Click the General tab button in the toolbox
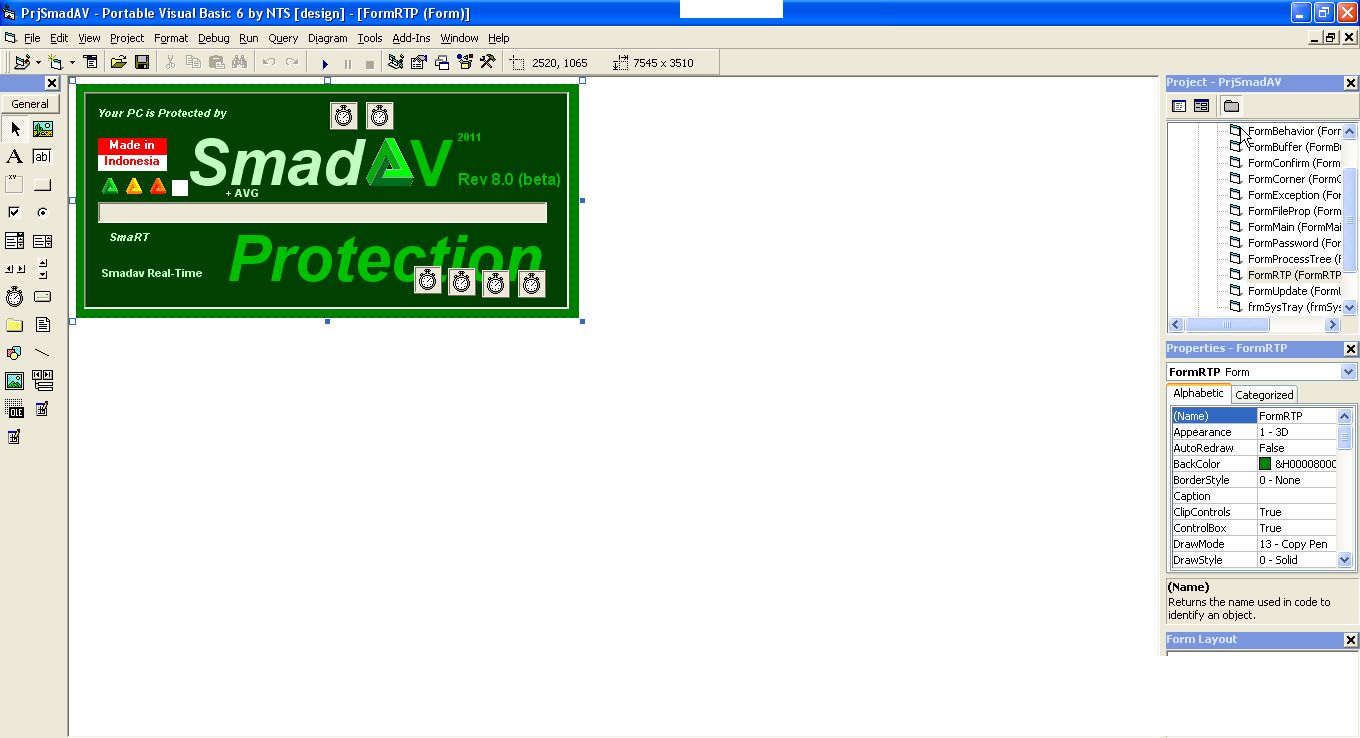 (30, 104)
